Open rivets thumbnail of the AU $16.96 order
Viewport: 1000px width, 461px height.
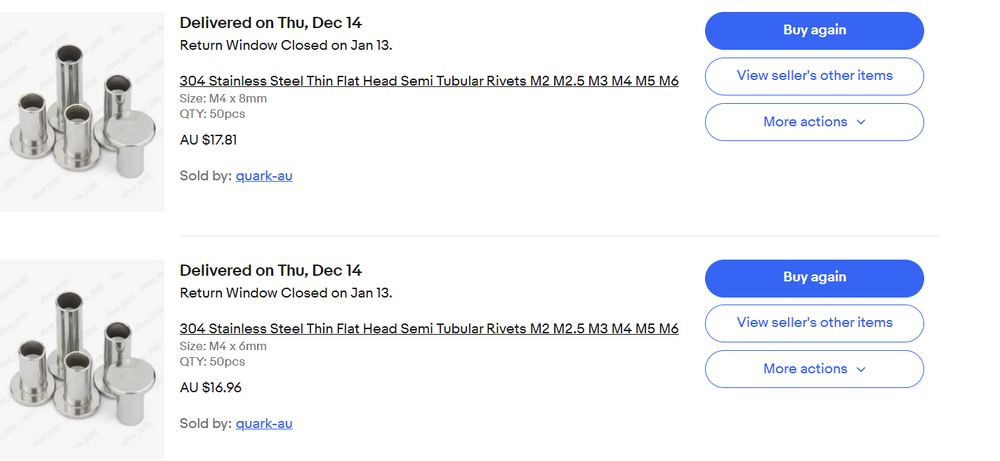(81, 359)
